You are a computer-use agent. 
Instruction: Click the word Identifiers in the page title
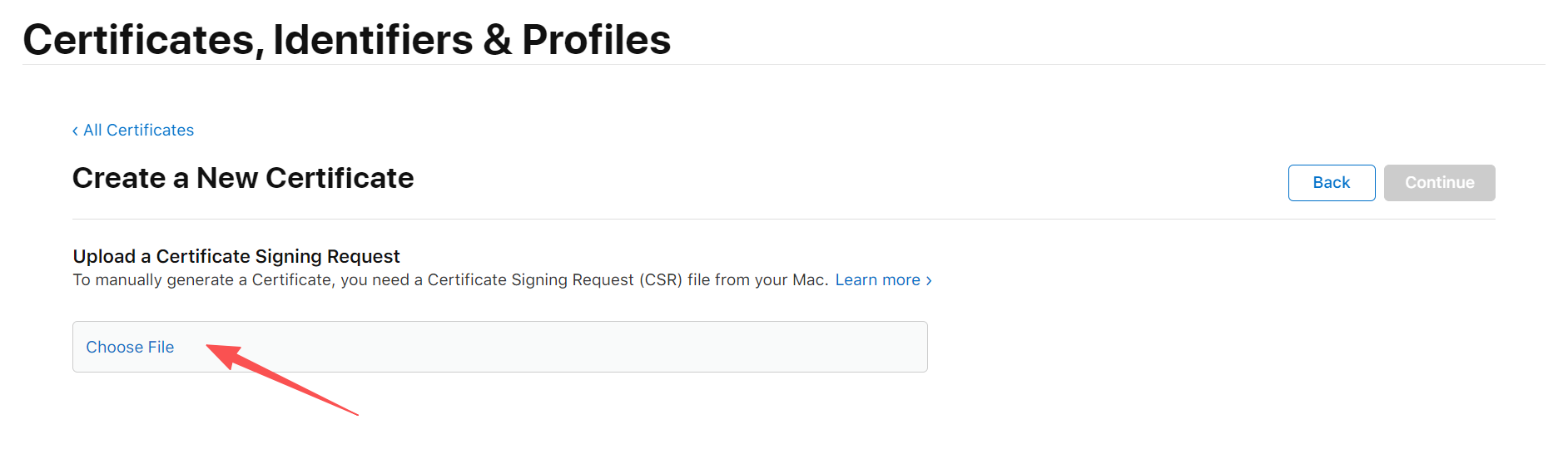(373, 40)
